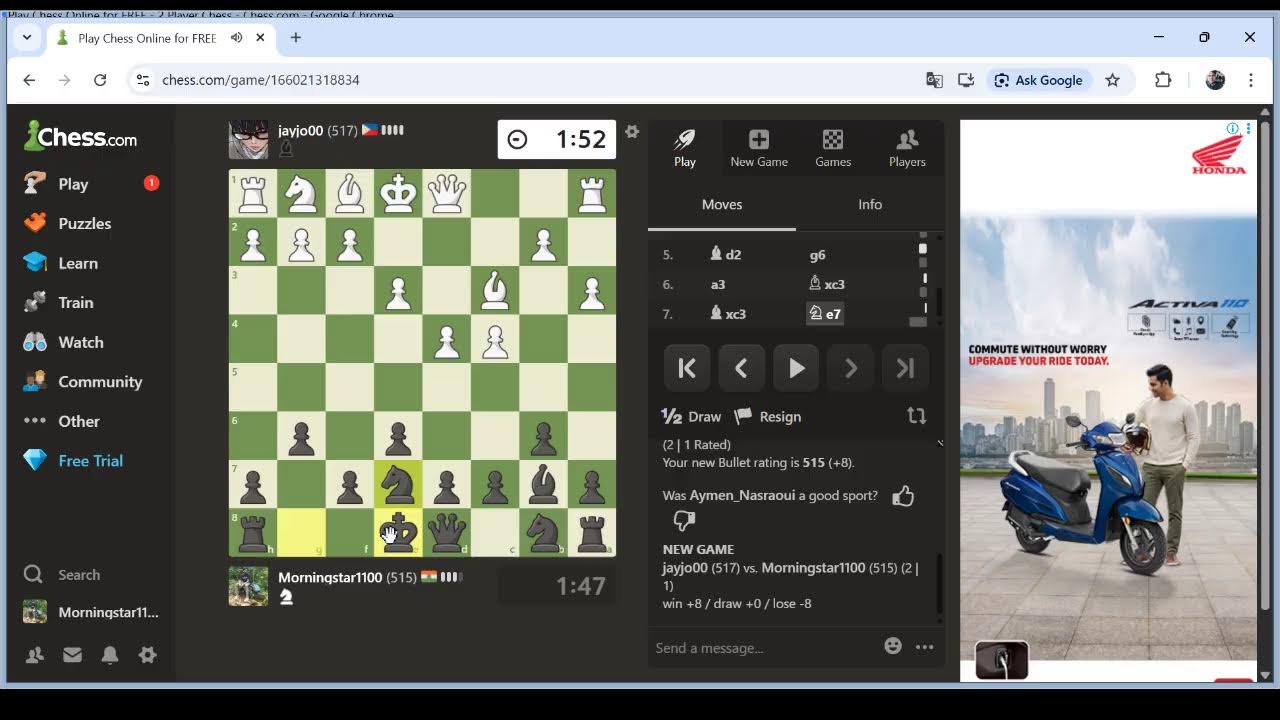Image resolution: width=1280 pixels, height=720 pixels.
Task: Step back one move
Action: pos(741,368)
